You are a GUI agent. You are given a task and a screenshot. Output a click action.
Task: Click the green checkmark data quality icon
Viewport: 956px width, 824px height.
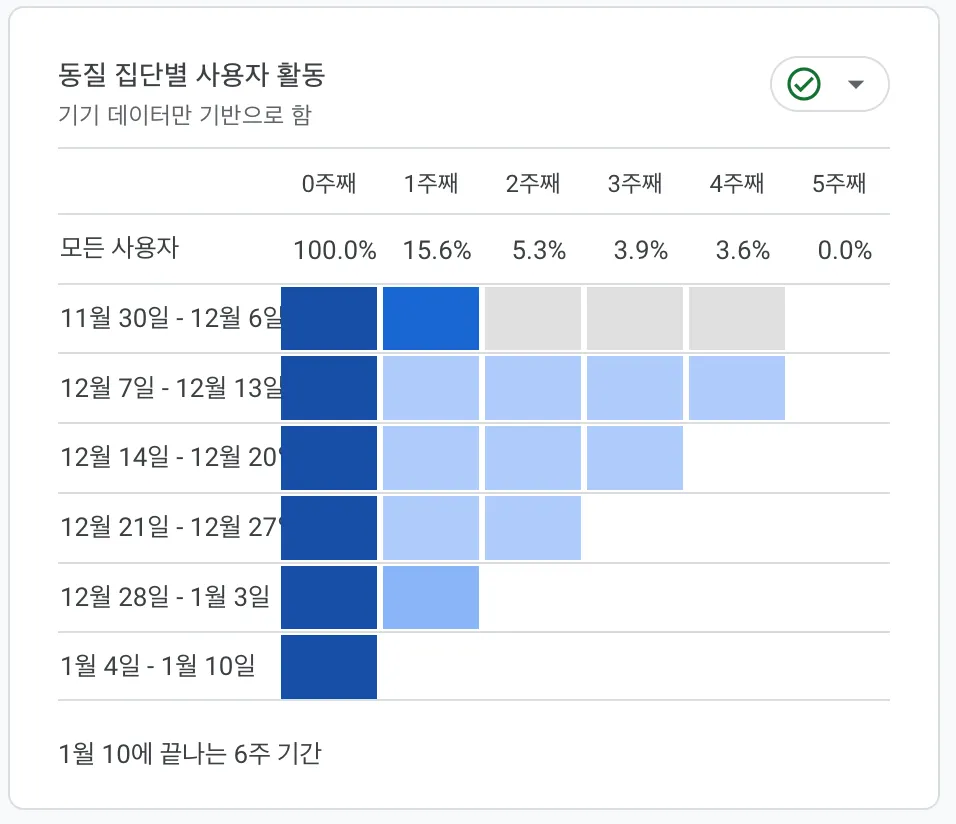tap(804, 85)
